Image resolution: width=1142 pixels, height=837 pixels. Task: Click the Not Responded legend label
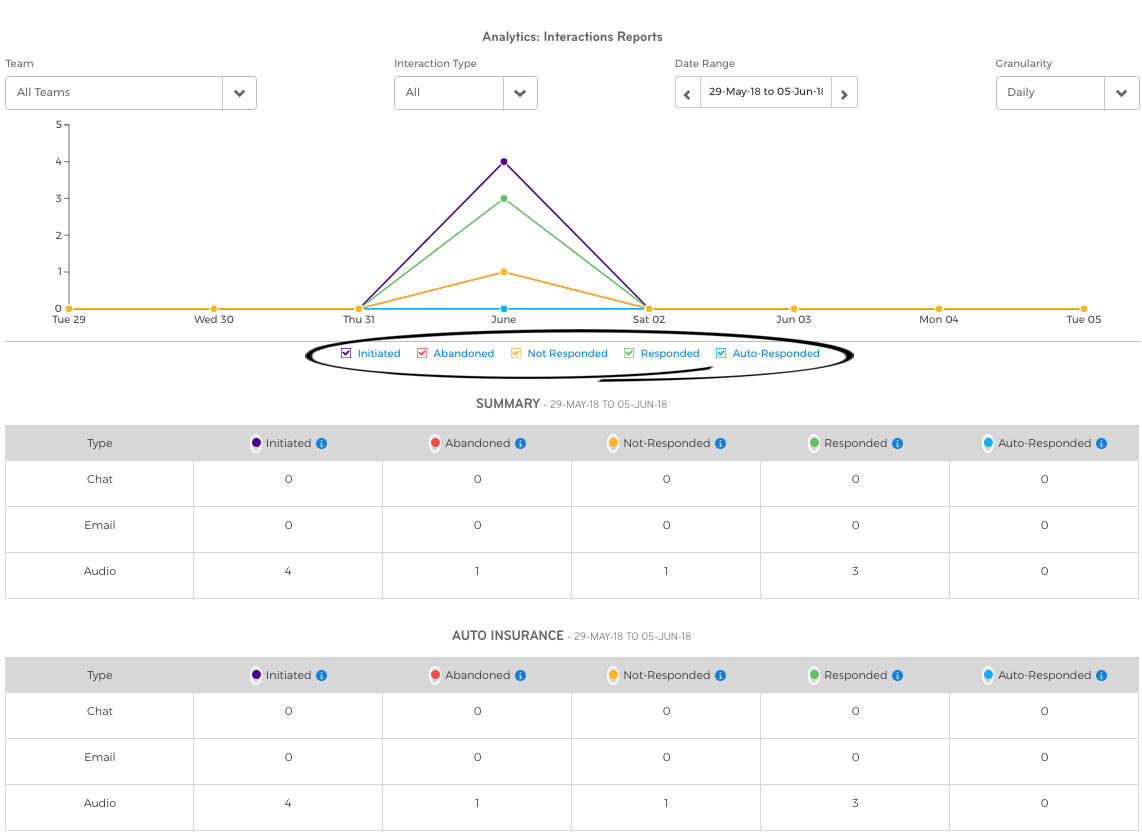point(567,354)
